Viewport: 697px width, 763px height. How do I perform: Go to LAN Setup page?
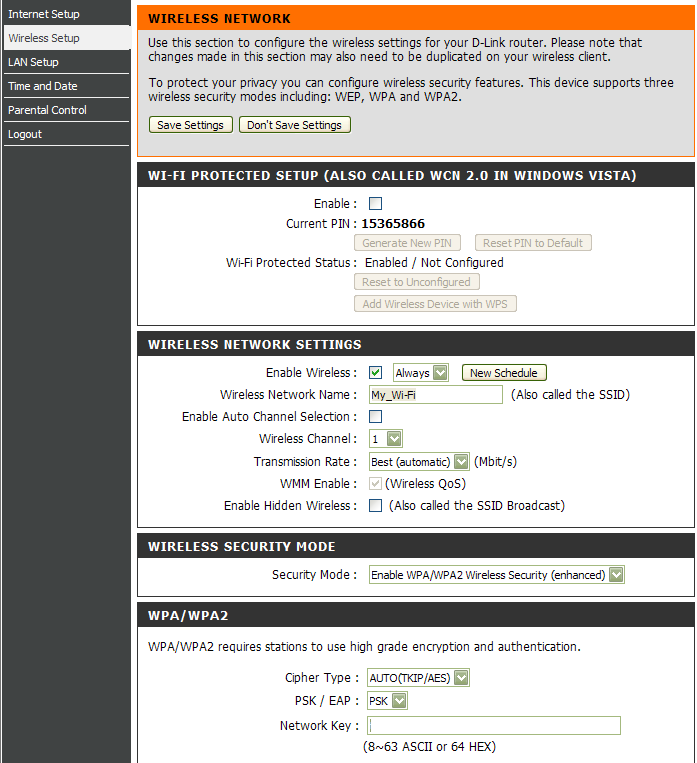[x=66, y=62]
